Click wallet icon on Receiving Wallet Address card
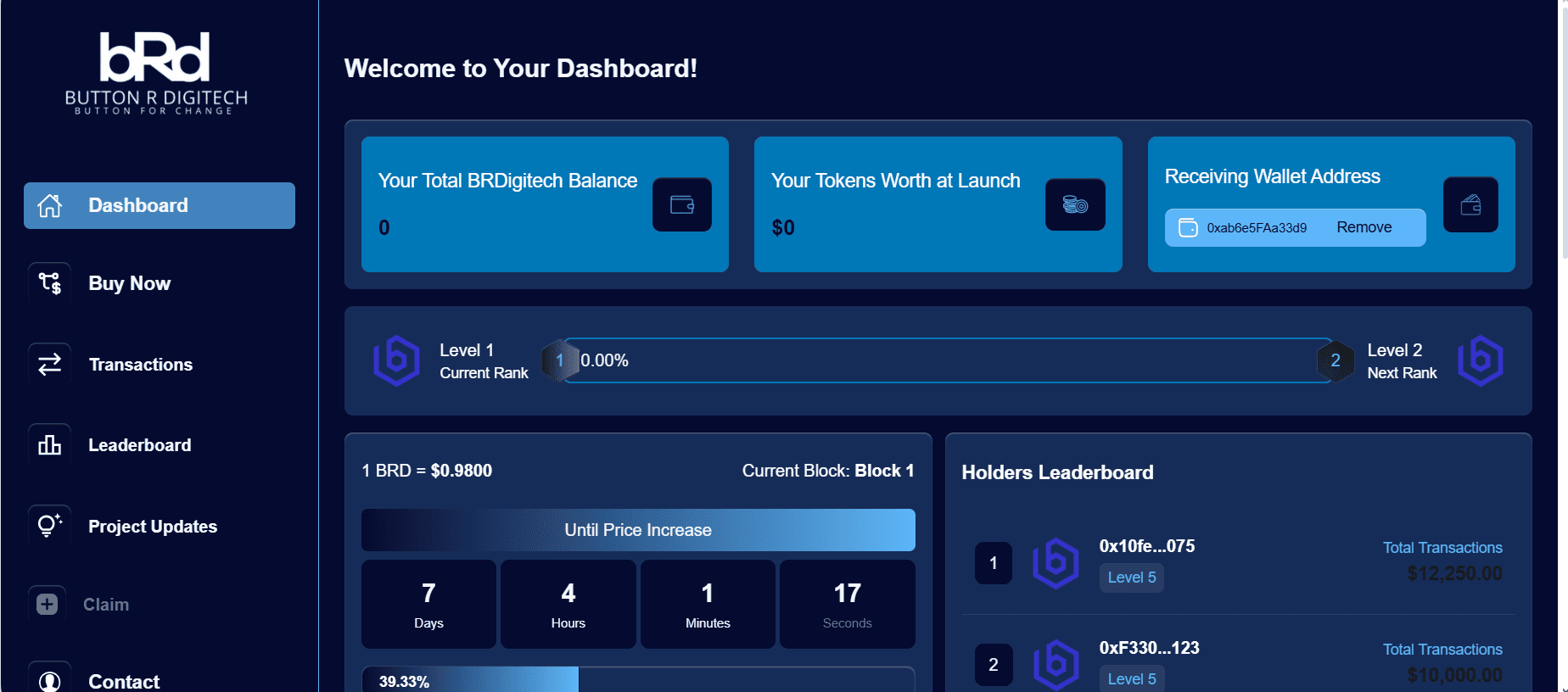This screenshot has width=1568, height=692. [1470, 204]
